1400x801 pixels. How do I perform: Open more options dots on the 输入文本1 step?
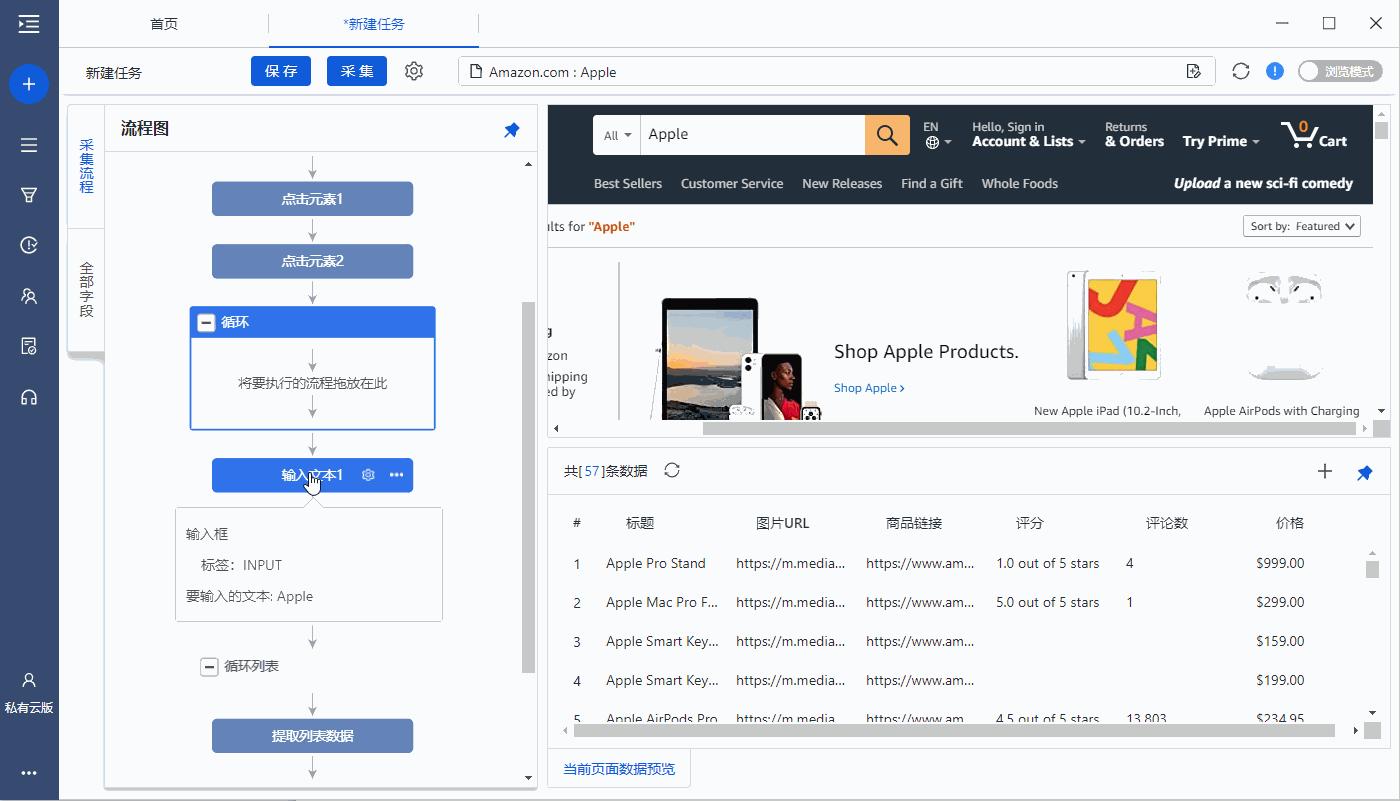397,475
